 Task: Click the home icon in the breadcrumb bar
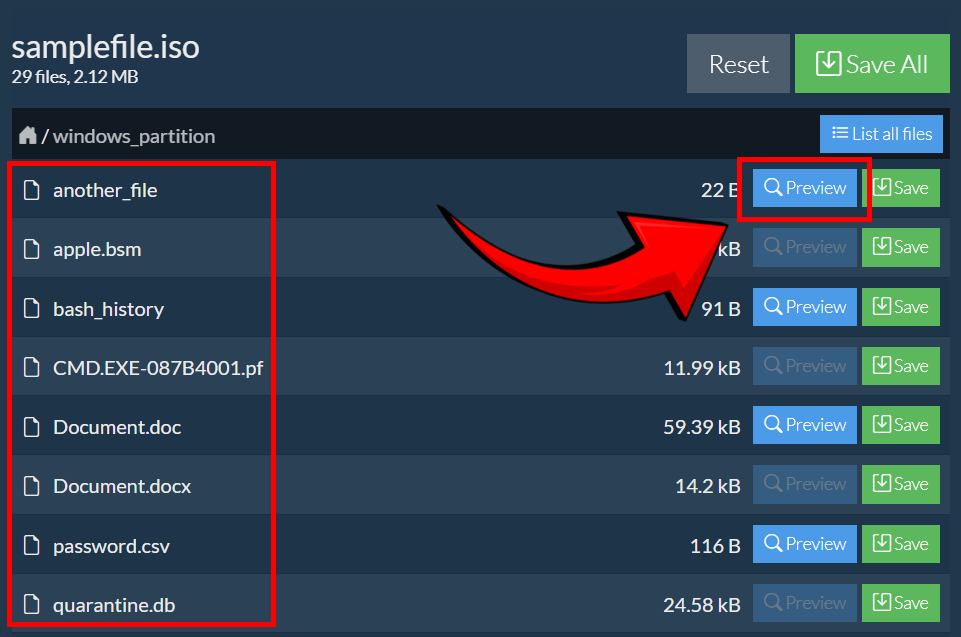point(28,134)
